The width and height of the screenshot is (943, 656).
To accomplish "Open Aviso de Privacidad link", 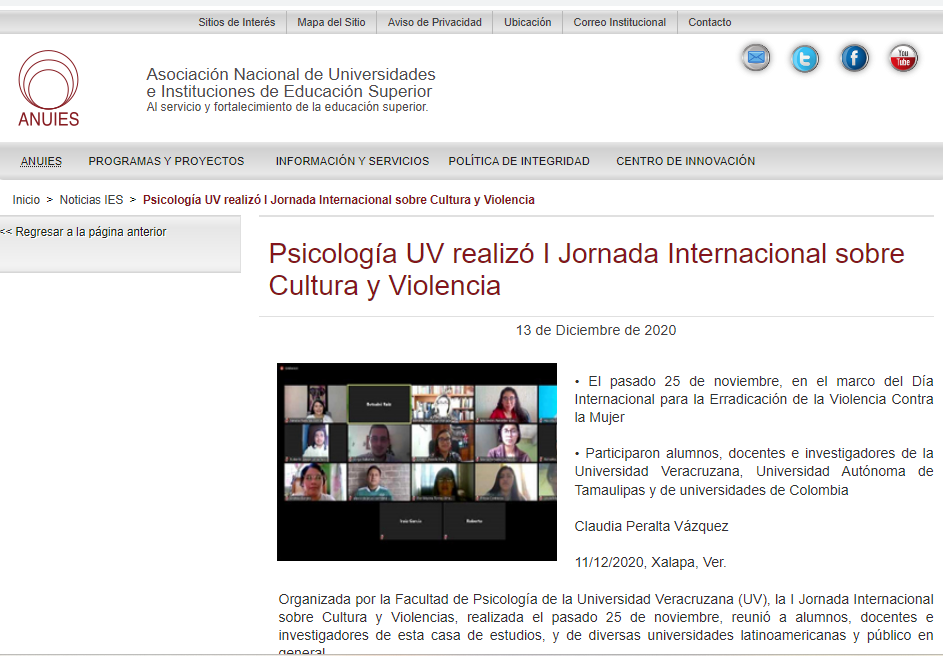I will point(434,22).
